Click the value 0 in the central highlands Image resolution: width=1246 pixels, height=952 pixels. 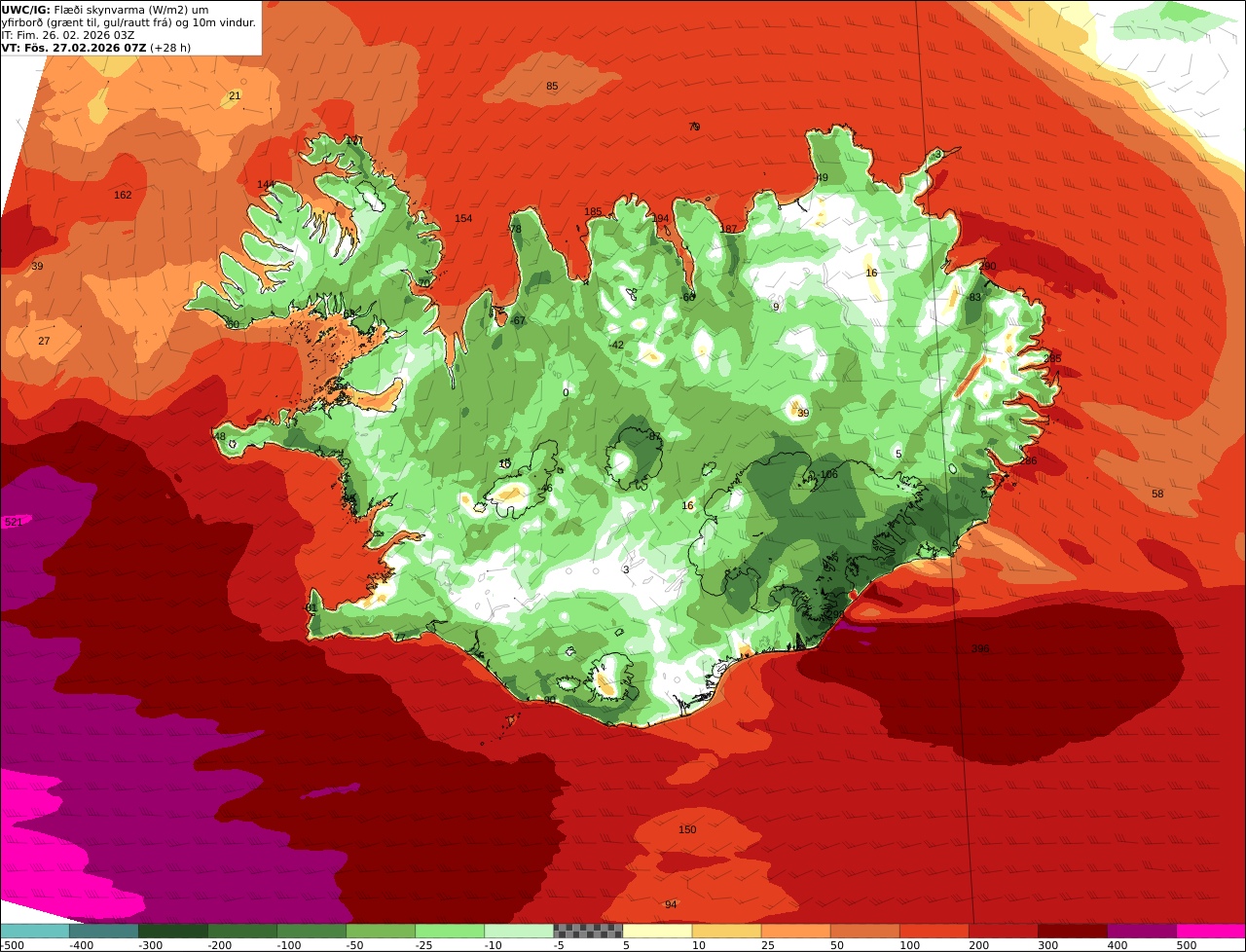point(566,393)
